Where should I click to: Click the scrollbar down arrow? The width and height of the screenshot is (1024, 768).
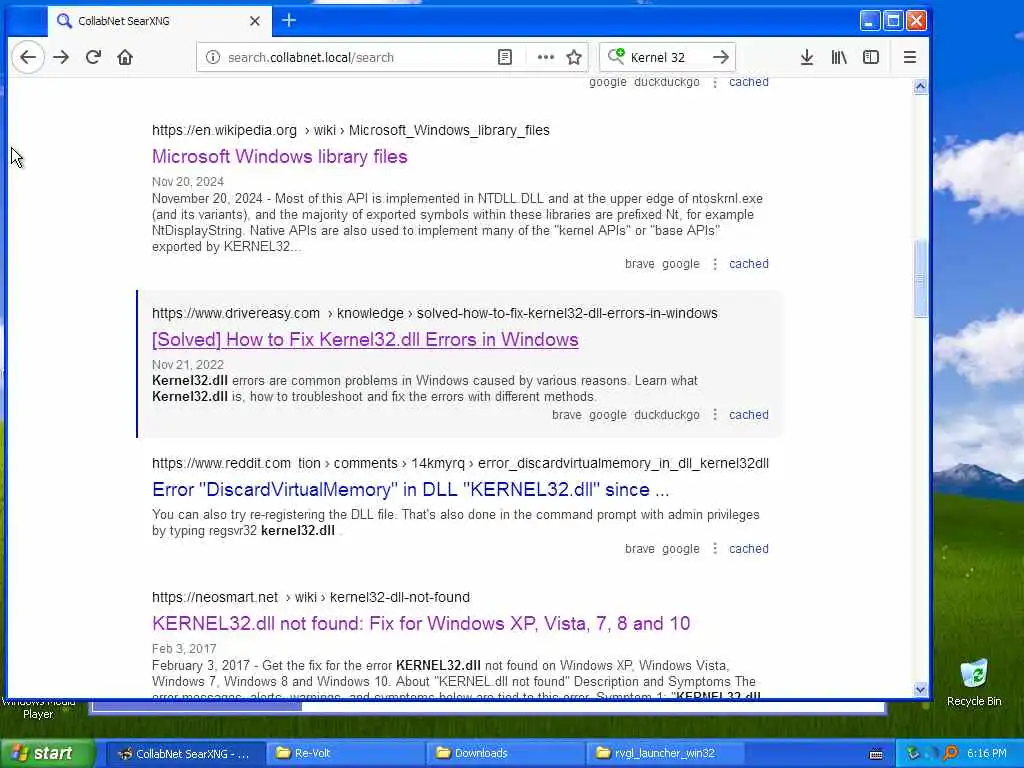[x=920, y=689]
